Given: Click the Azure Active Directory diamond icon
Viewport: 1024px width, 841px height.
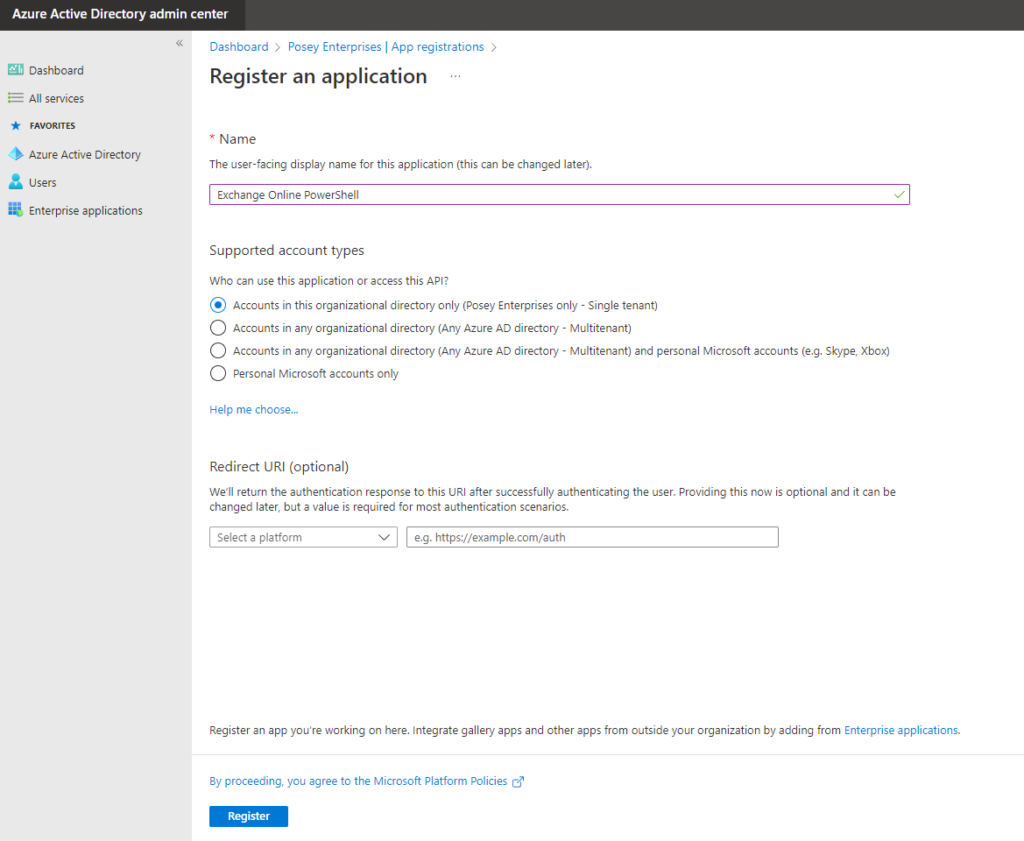Looking at the screenshot, I should click(x=16, y=154).
